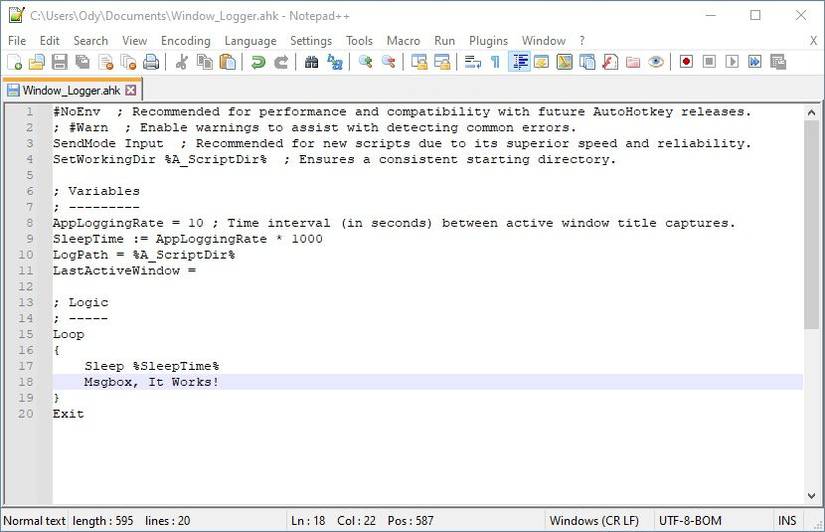Image resolution: width=825 pixels, height=532 pixels.
Task: Click the user-defined language icon
Action: [x=541, y=62]
